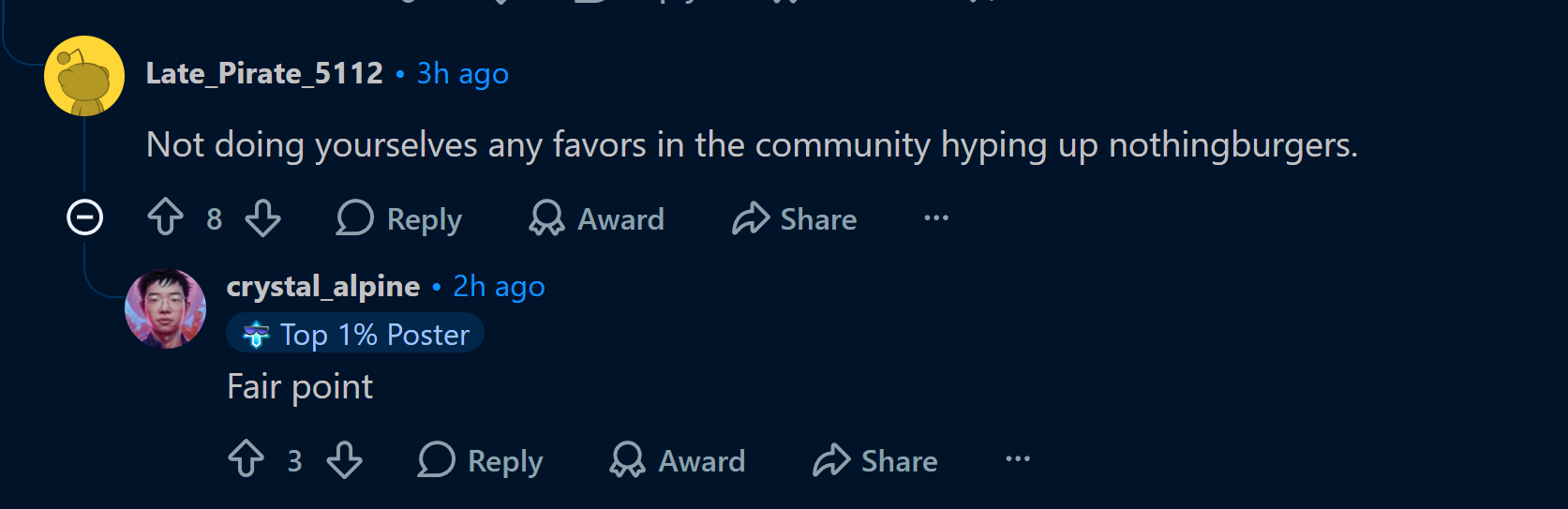The width and height of the screenshot is (1568, 509).
Task: Reply to crystal_alpine's Fair point comment
Action: pyautogui.click(x=481, y=460)
